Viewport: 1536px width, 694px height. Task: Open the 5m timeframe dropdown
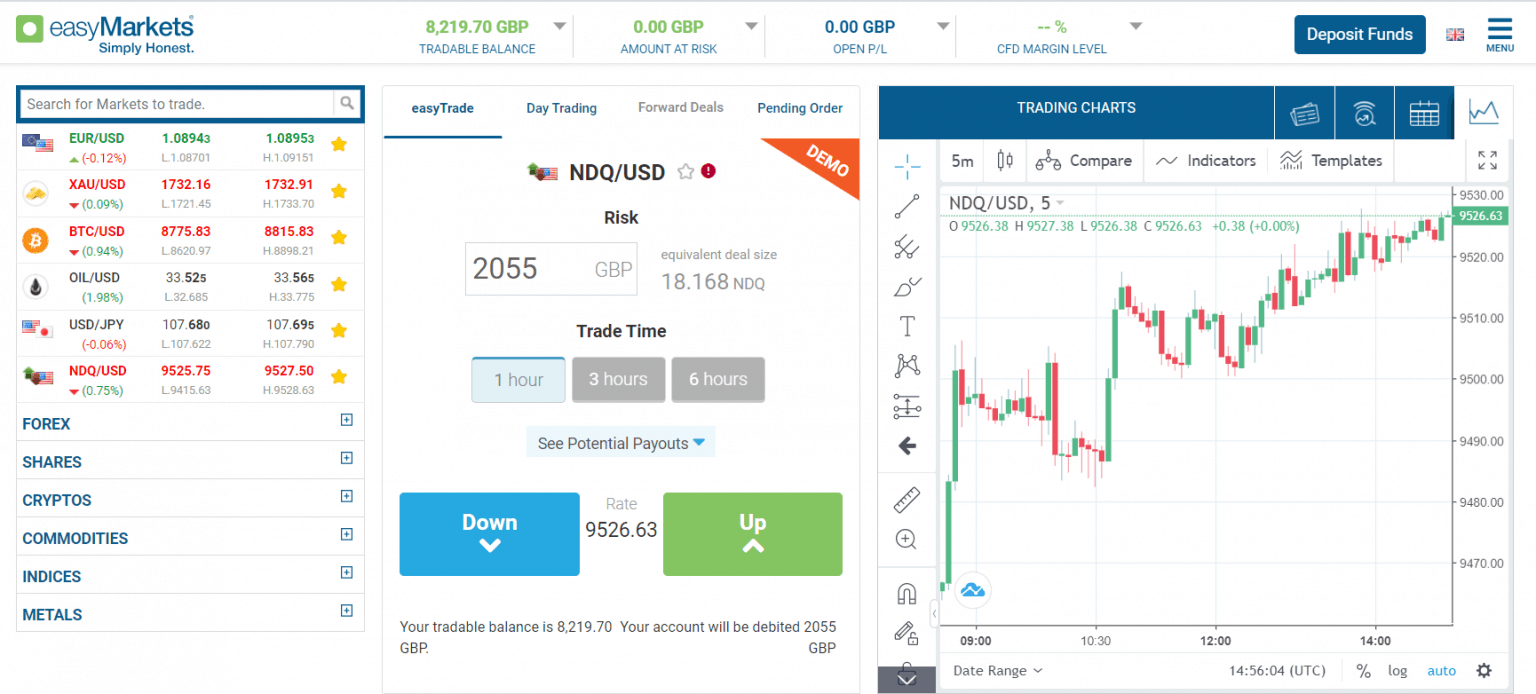961,160
